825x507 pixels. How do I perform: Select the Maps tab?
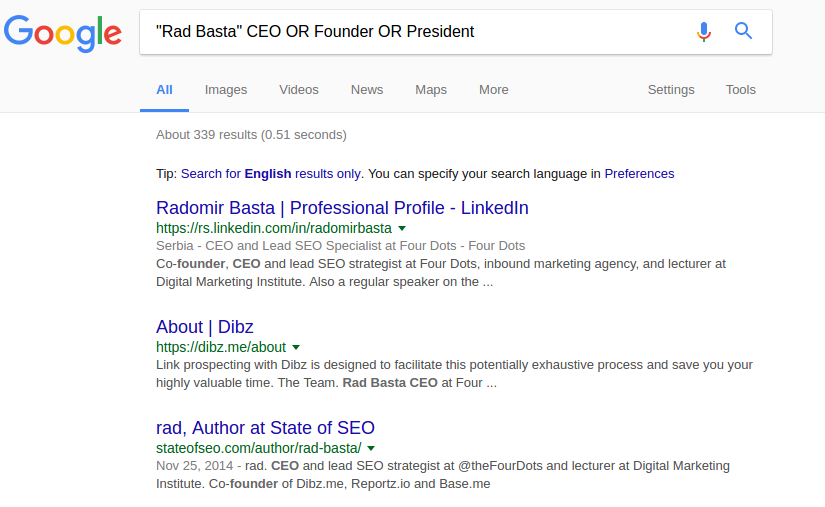click(x=431, y=90)
